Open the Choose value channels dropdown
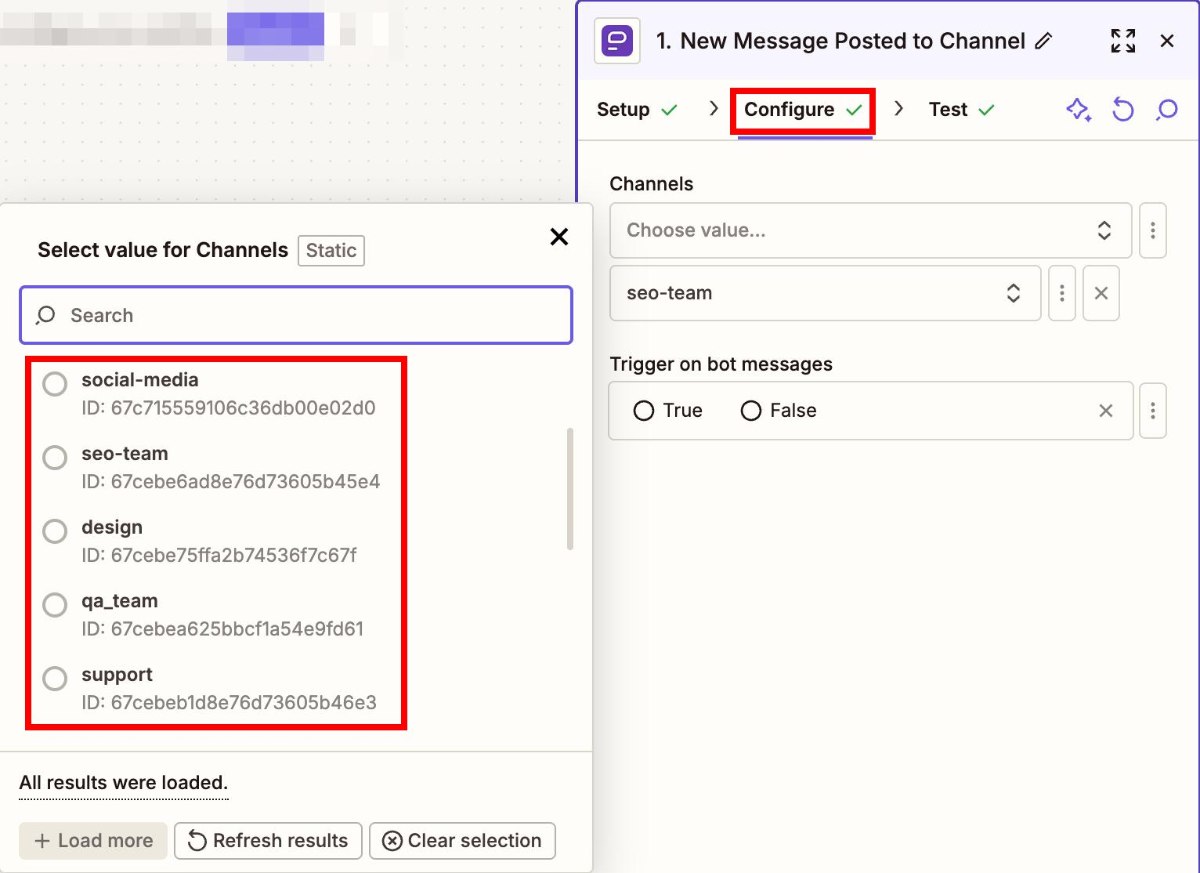 (x=869, y=230)
